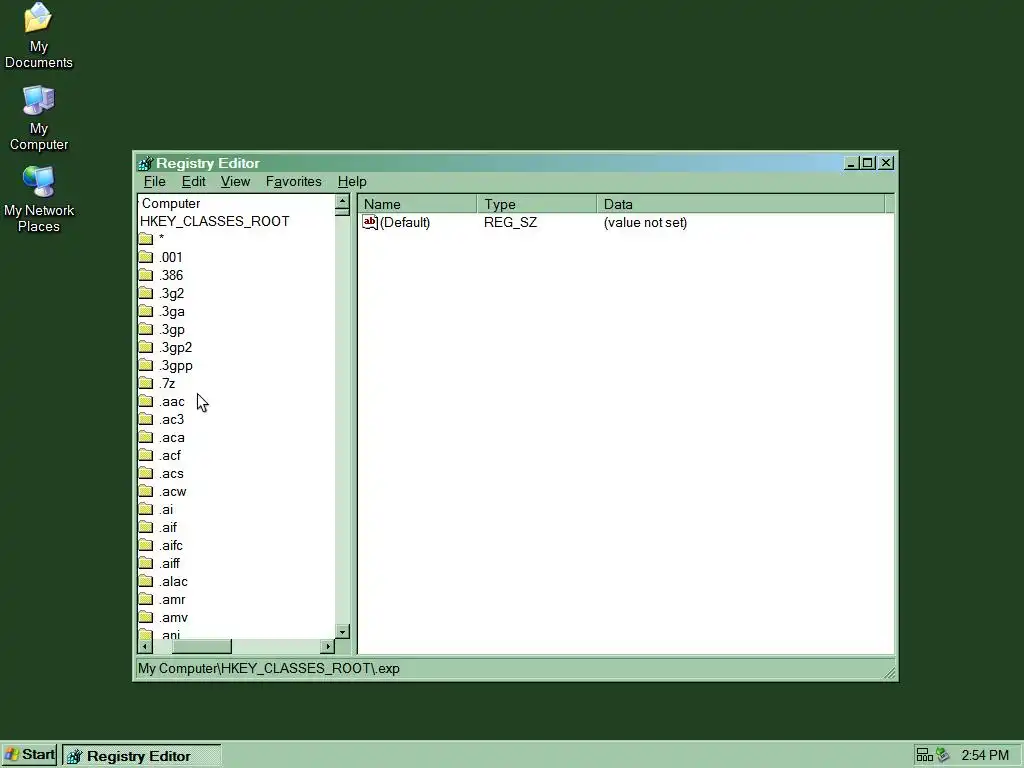
Task: Click the folder icon next to .3g2
Action: click(x=146, y=293)
